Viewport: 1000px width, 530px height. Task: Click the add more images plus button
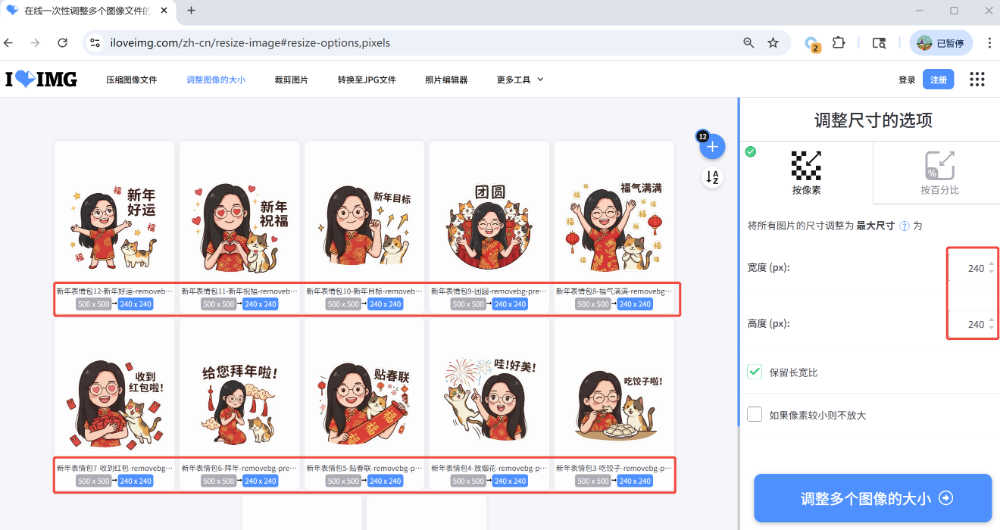[x=712, y=147]
